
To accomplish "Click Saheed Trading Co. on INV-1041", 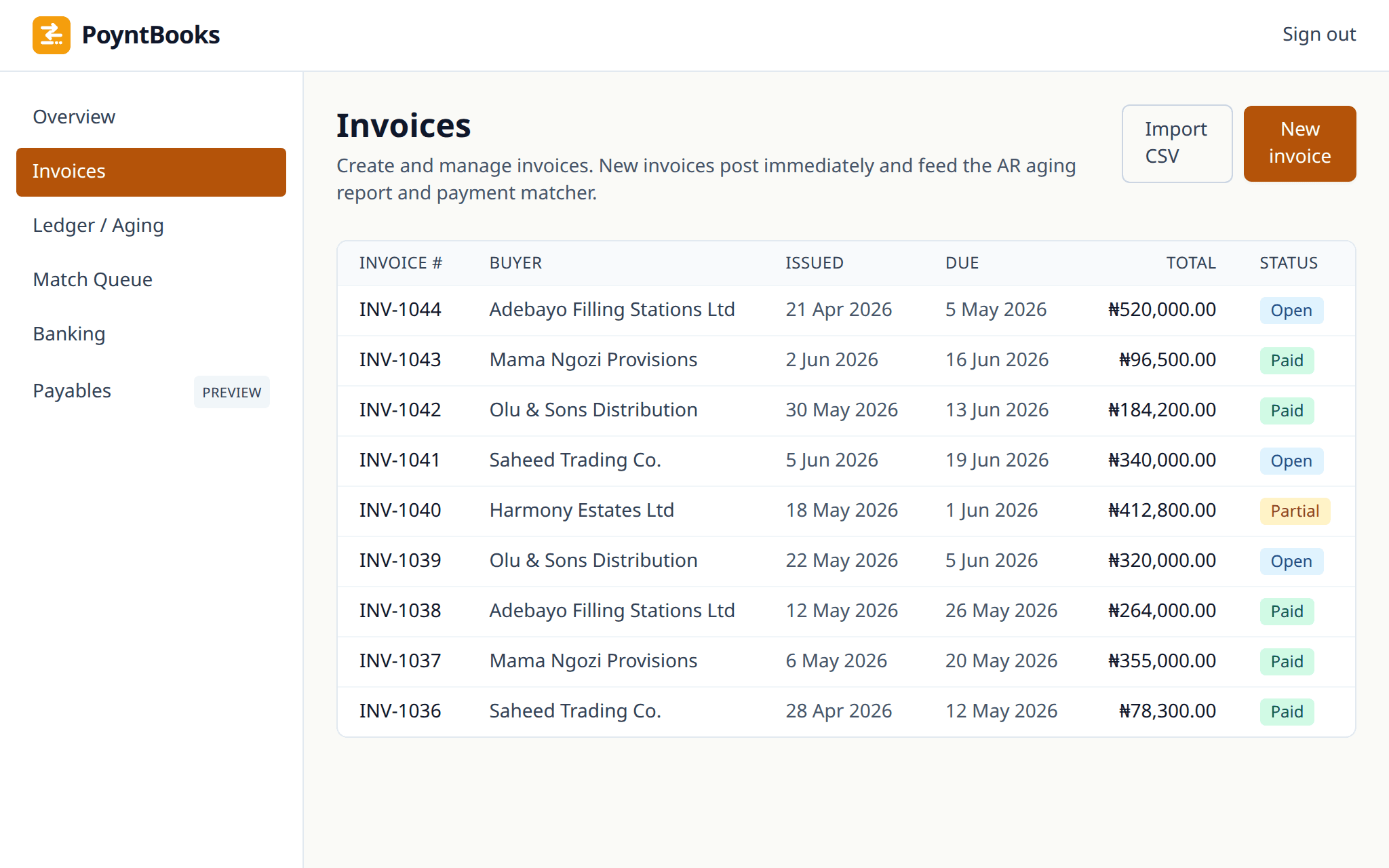I will 575,460.
